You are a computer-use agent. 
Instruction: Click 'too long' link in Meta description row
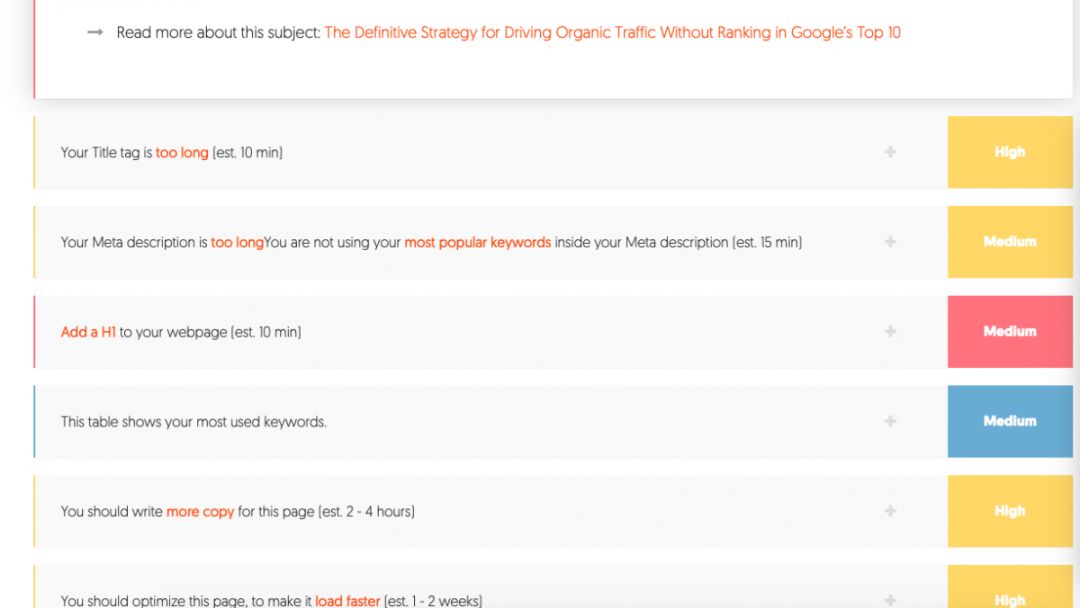click(x=237, y=242)
